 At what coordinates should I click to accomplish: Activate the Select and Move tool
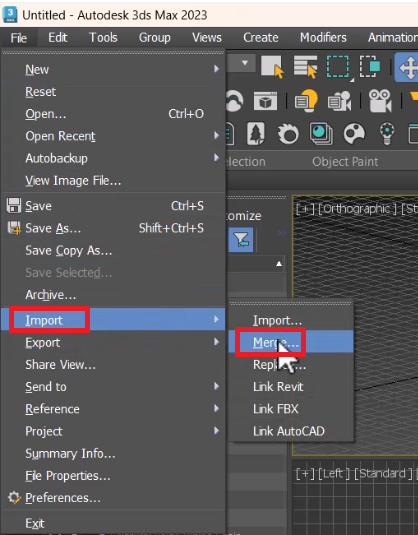pyautogui.click(x=407, y=67)
